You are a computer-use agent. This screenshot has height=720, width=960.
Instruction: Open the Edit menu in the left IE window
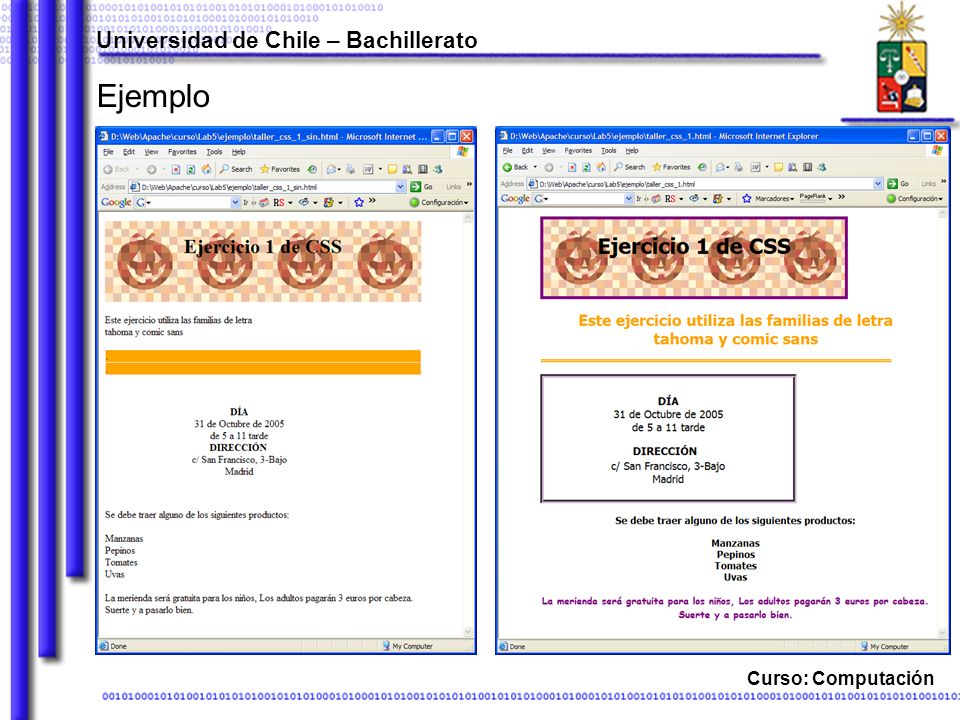pos(129,152)
